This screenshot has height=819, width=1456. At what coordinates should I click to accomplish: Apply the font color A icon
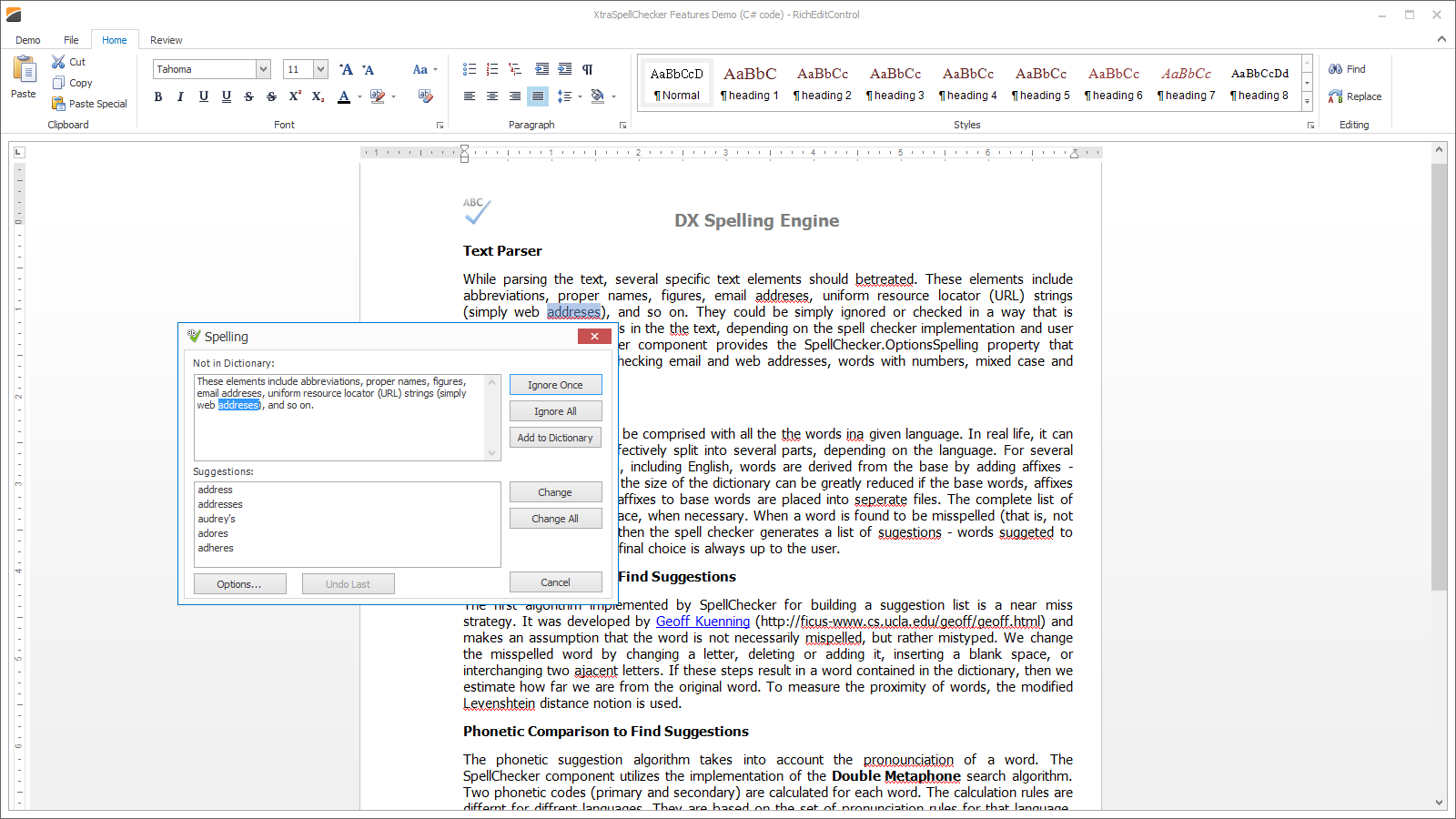click(x=344, y=96)
